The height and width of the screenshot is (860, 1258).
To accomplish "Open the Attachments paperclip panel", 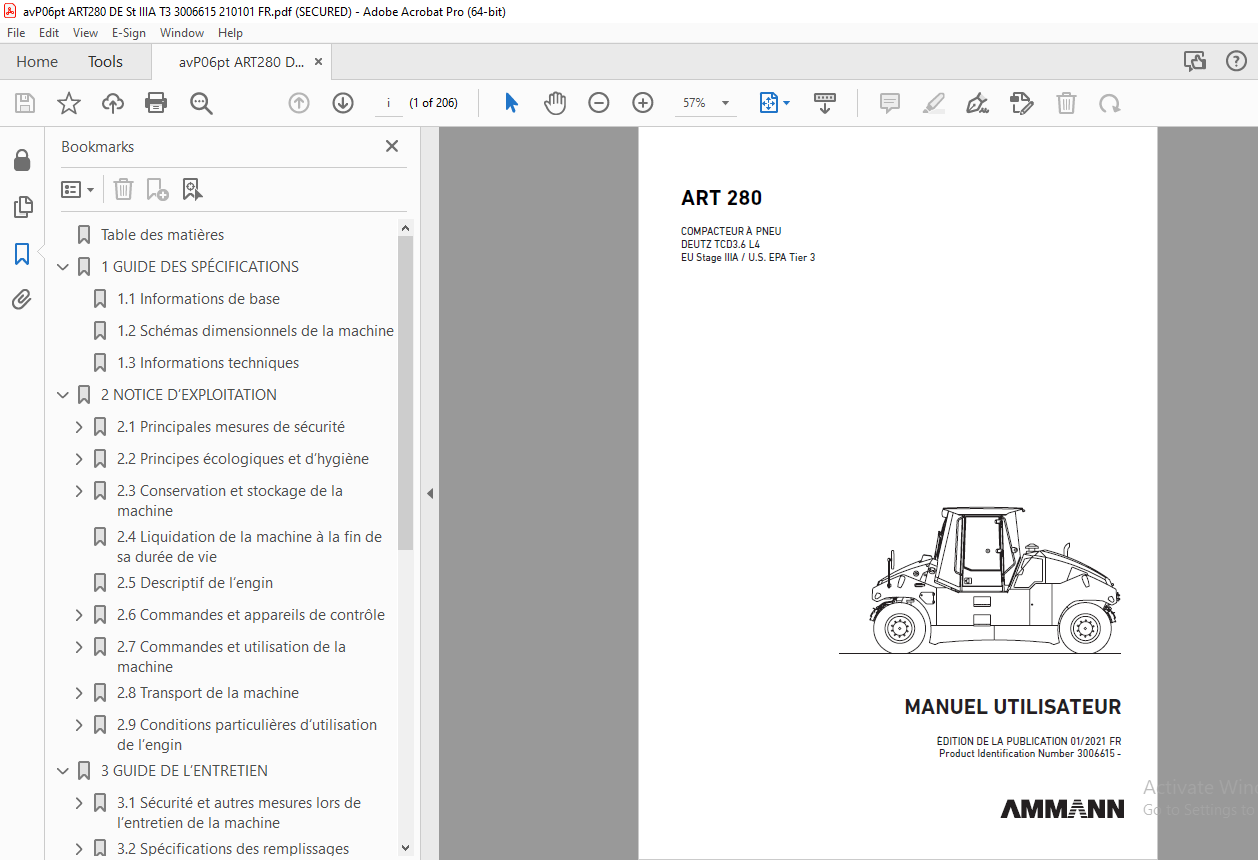I will (22, 299).
